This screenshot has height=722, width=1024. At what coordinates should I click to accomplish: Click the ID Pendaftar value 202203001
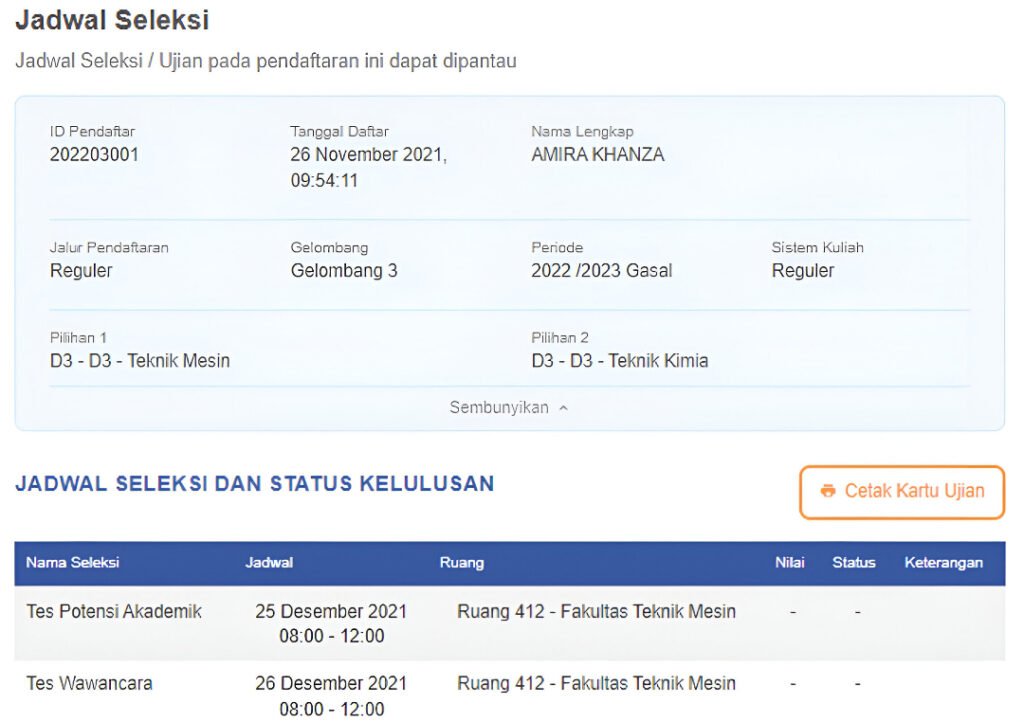coord(94,155)
